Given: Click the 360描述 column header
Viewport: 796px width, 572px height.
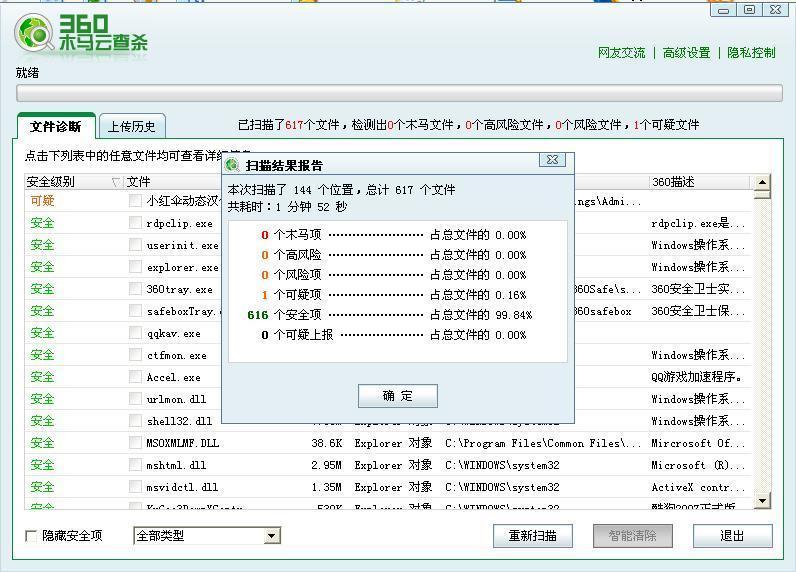Looking at the screenshot, I should pos(673,182).
